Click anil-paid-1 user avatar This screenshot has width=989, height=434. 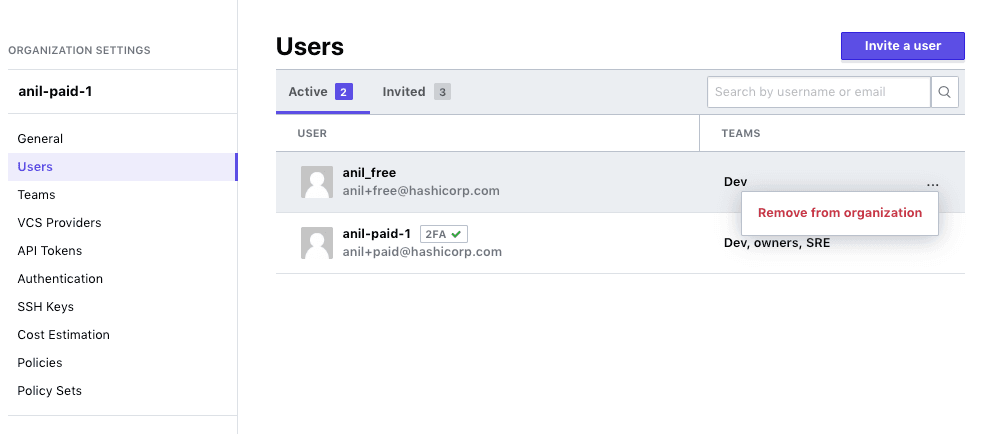pos(317,243)
